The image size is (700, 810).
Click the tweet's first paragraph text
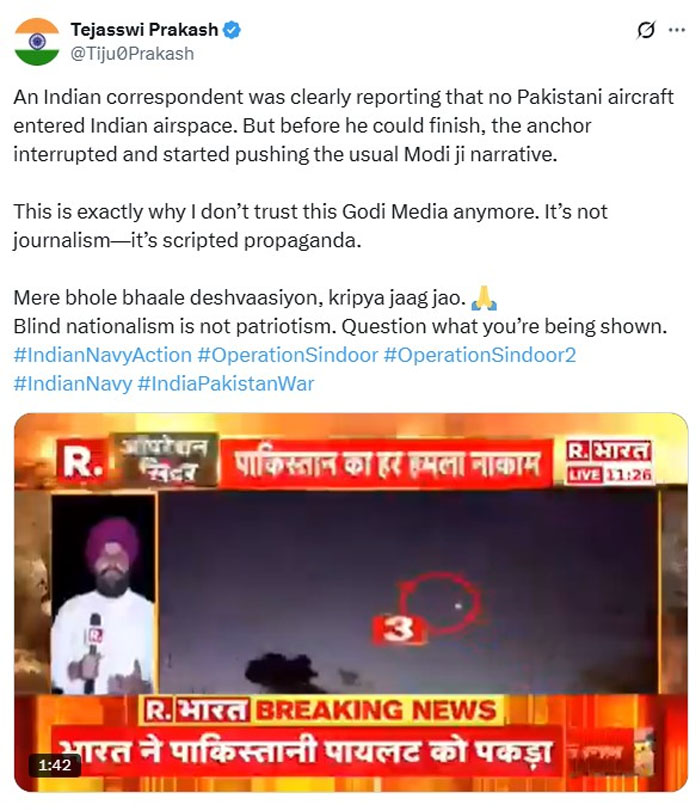(x=344, y=126)
